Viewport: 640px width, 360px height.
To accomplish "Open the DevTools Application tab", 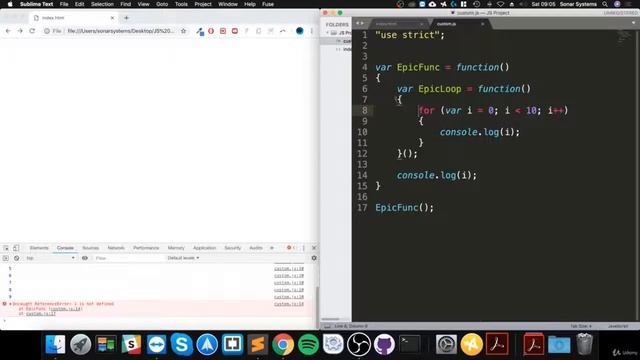I will 204,248.
